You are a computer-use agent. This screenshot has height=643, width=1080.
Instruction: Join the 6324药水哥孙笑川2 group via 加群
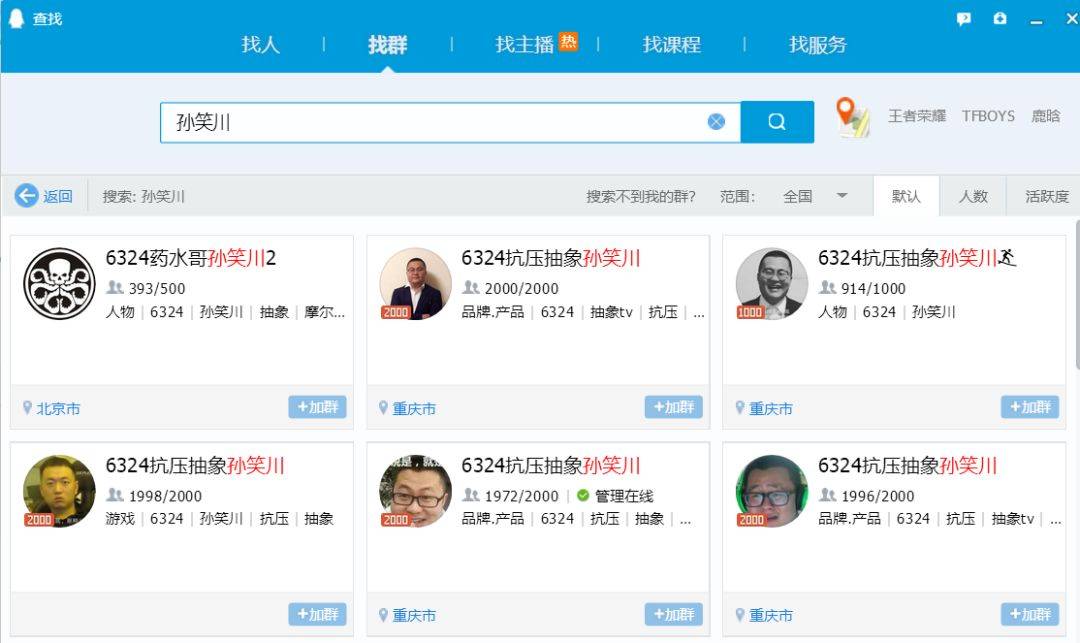(x=317, y=407)
